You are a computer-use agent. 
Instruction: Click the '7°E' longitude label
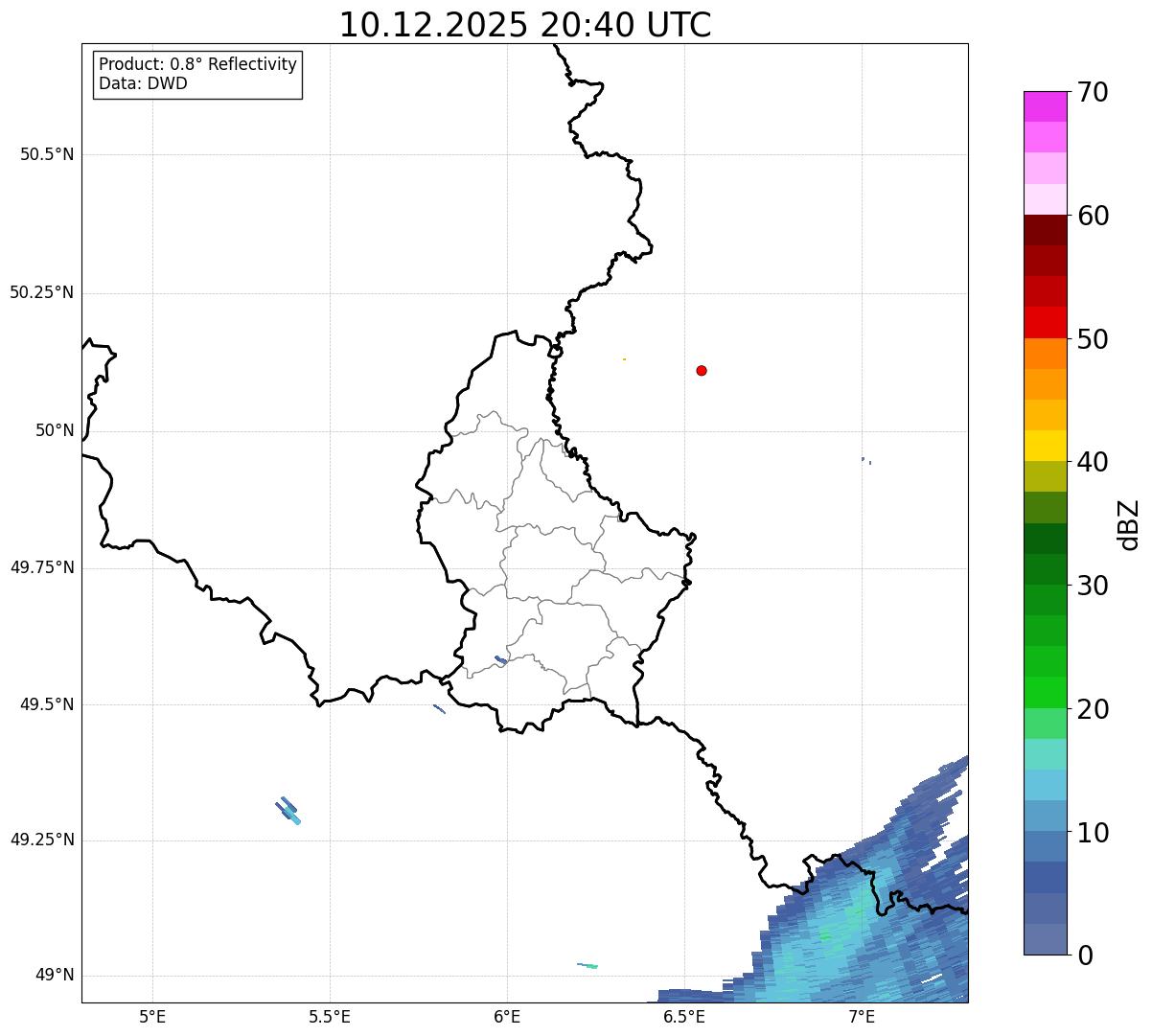(x=862, y=1016)
